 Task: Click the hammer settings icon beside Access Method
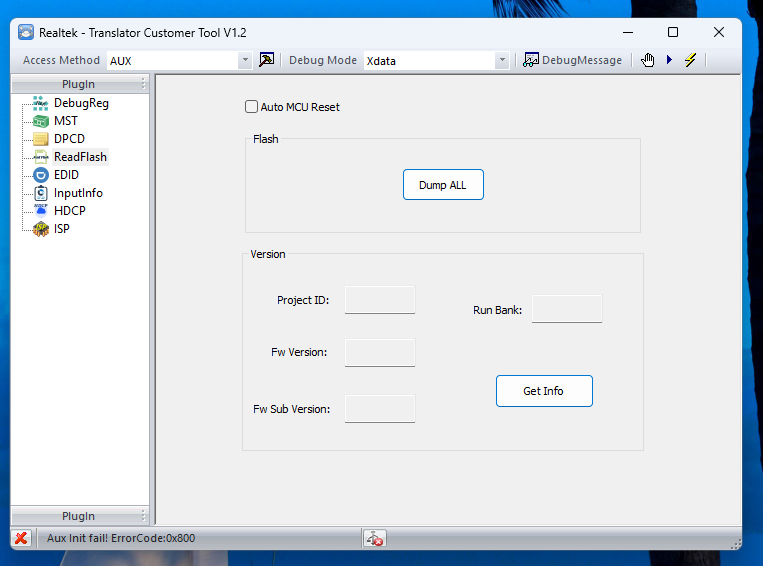pos(266,60)
